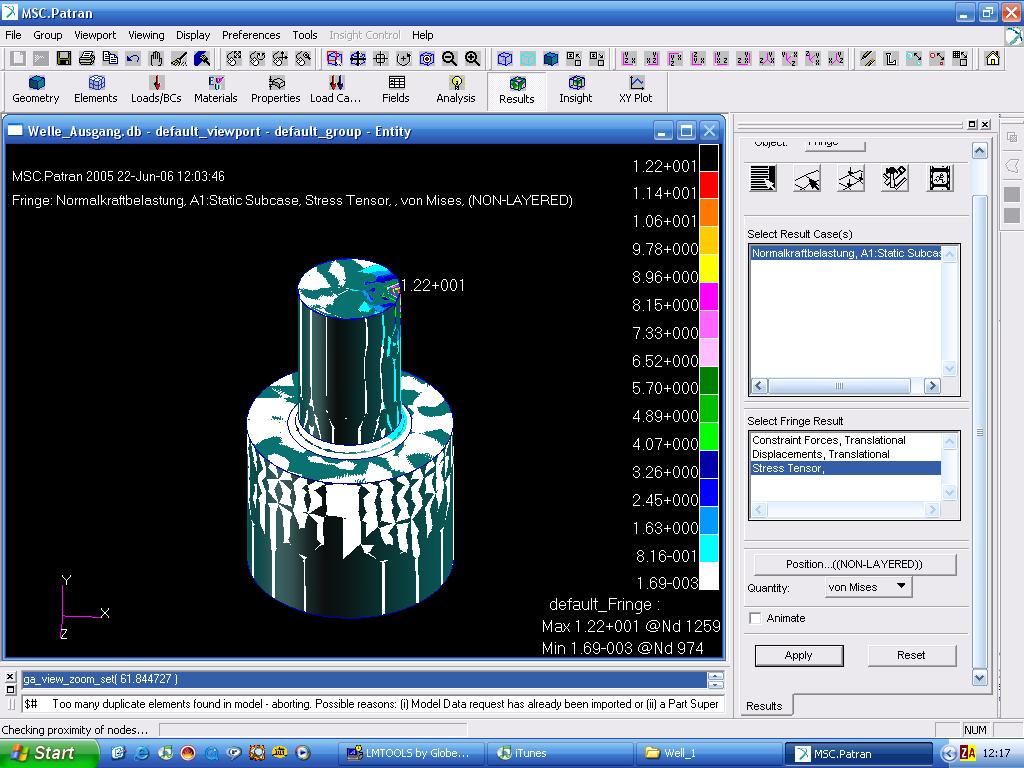Screen dimensions: 1024x768
Task: Click the fit view crosshair icon
Action: 380,58
